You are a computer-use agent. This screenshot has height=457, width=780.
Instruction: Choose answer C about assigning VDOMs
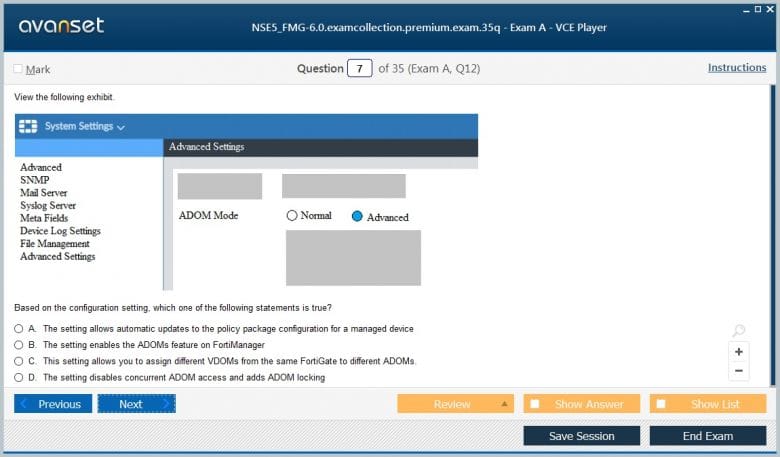coord(19,361)
